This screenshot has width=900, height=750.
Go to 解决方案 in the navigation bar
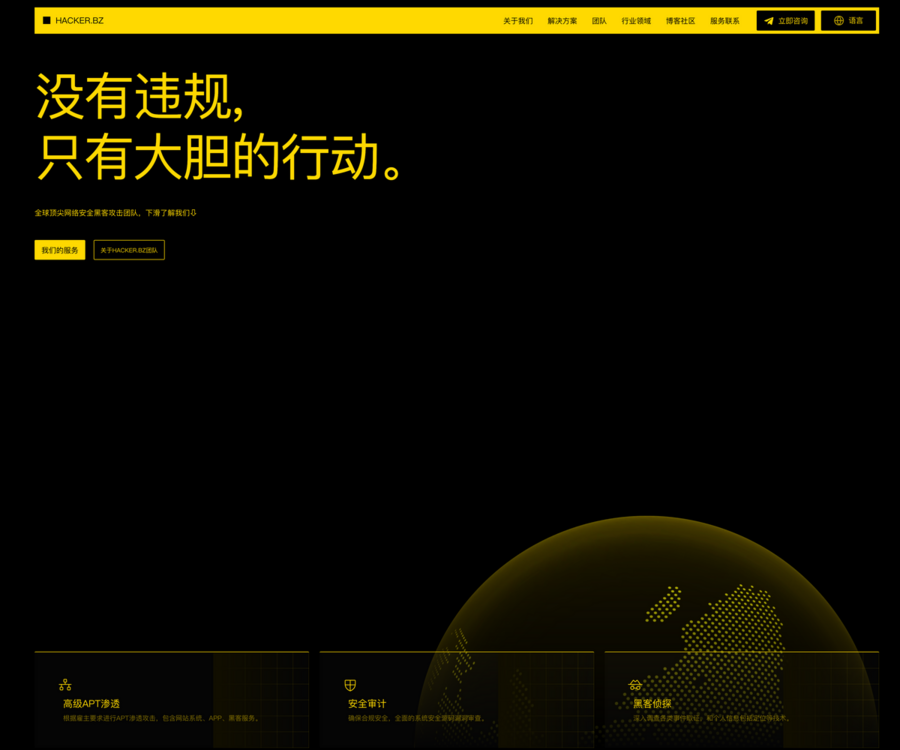point(562,21)
